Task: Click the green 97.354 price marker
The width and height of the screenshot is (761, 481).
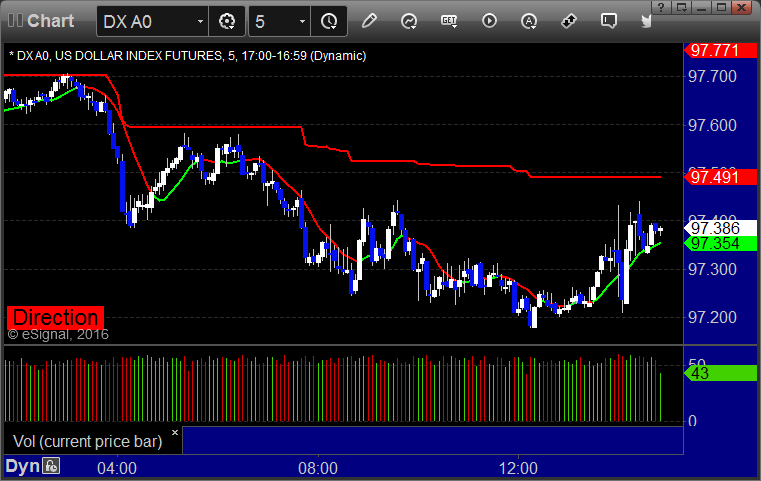Action: [x=720, y=243]
